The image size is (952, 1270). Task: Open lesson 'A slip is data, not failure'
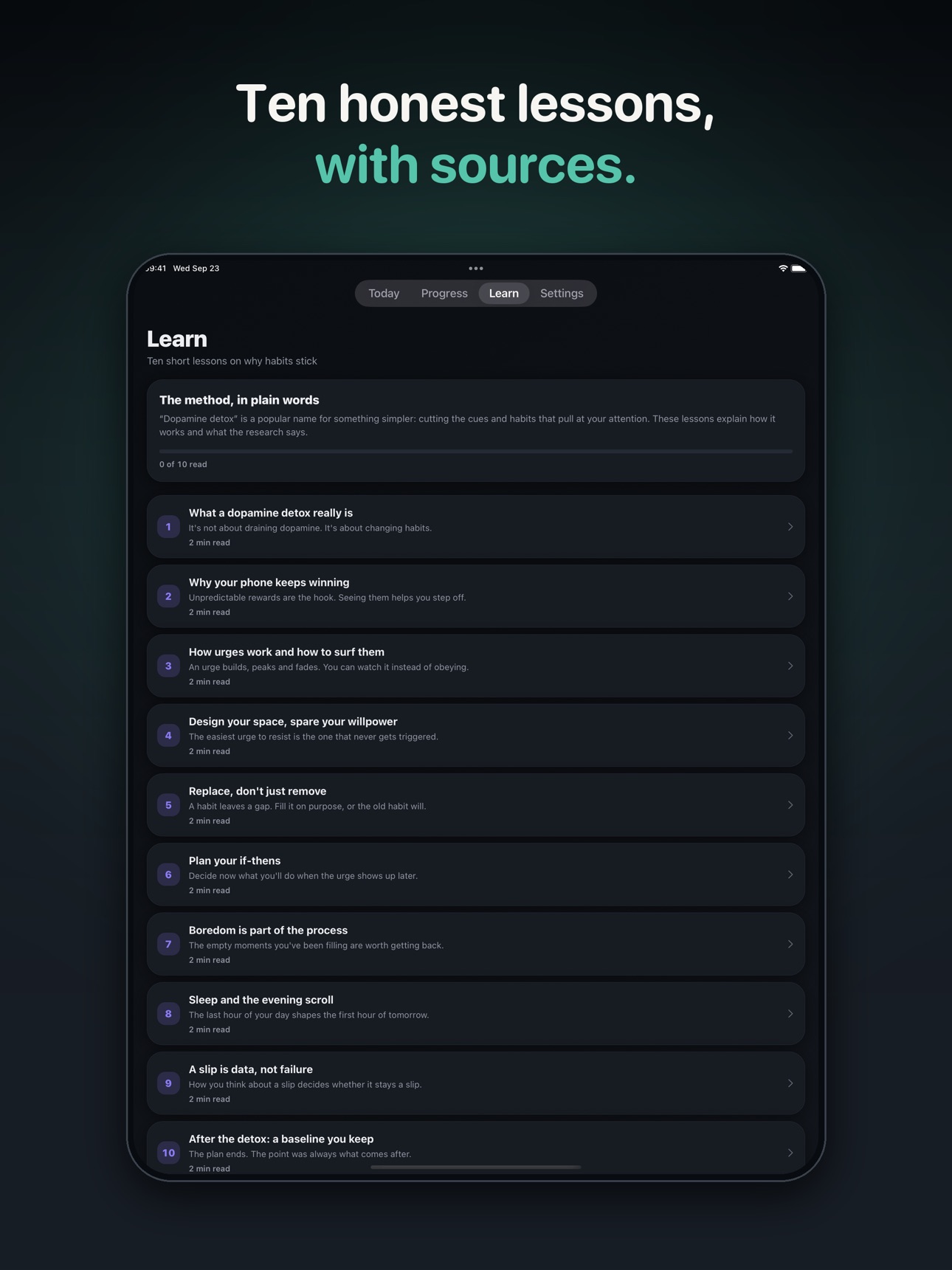click(x=476, y=1083)
